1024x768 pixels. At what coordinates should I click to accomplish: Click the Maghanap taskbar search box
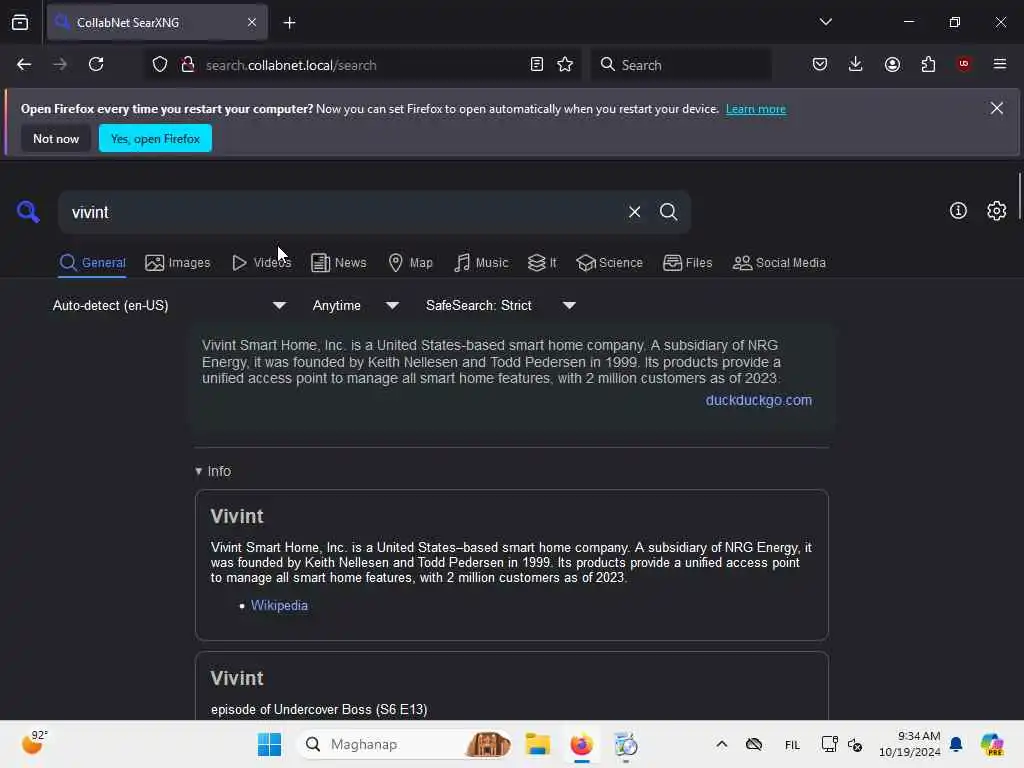pos(405,744)
